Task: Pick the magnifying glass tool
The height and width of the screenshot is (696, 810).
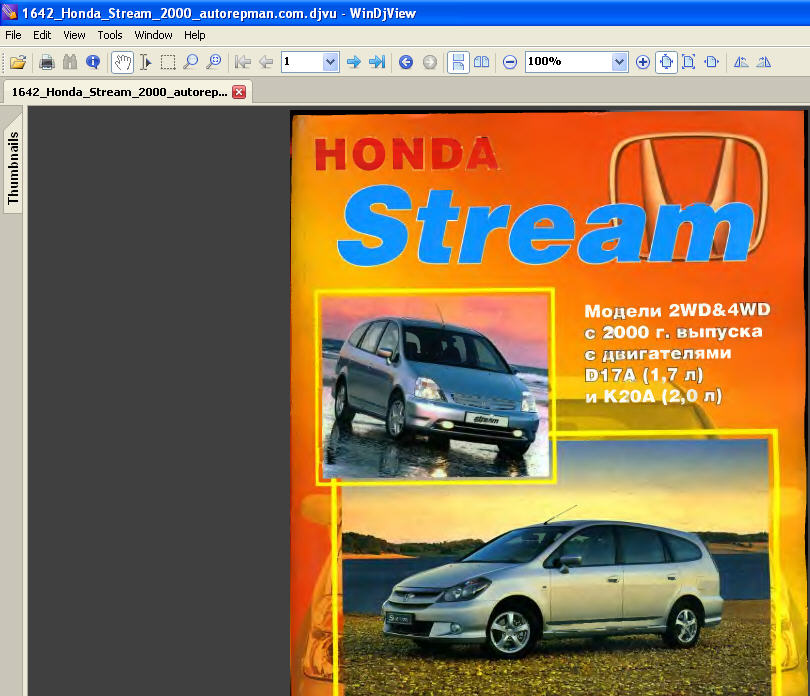Action: (191, 62)
